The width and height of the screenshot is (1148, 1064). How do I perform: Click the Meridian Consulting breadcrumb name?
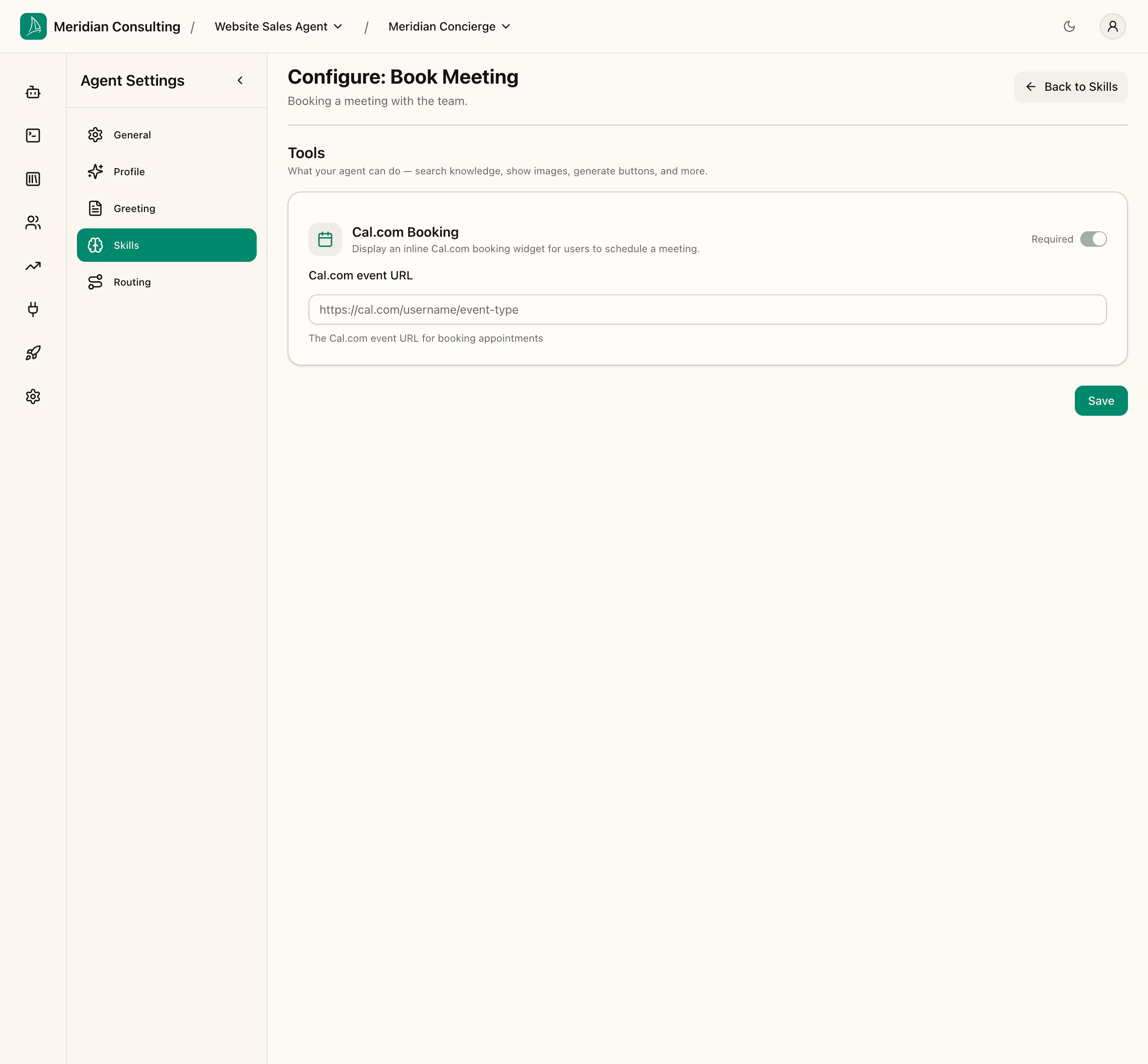[x=117, y=26]
